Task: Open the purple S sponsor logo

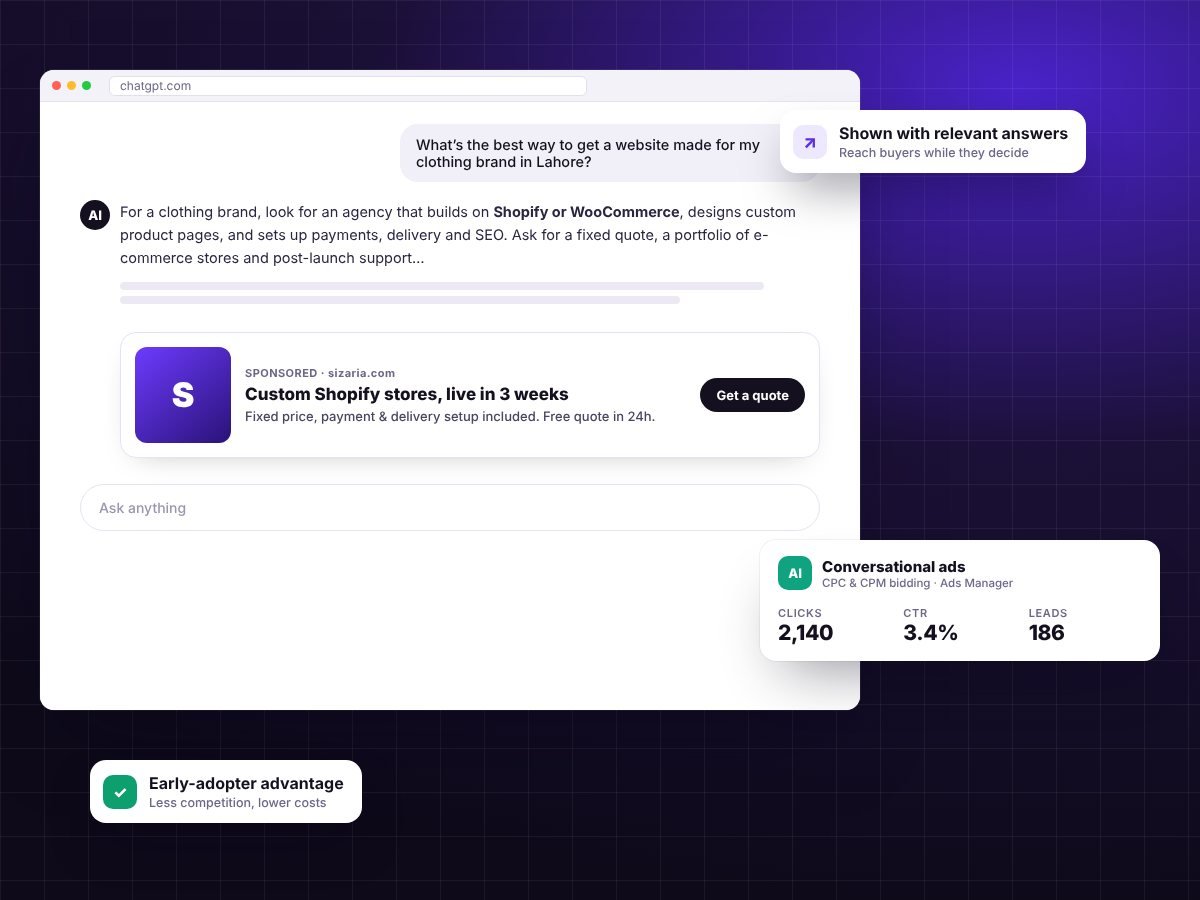Action: click(183, 395)
